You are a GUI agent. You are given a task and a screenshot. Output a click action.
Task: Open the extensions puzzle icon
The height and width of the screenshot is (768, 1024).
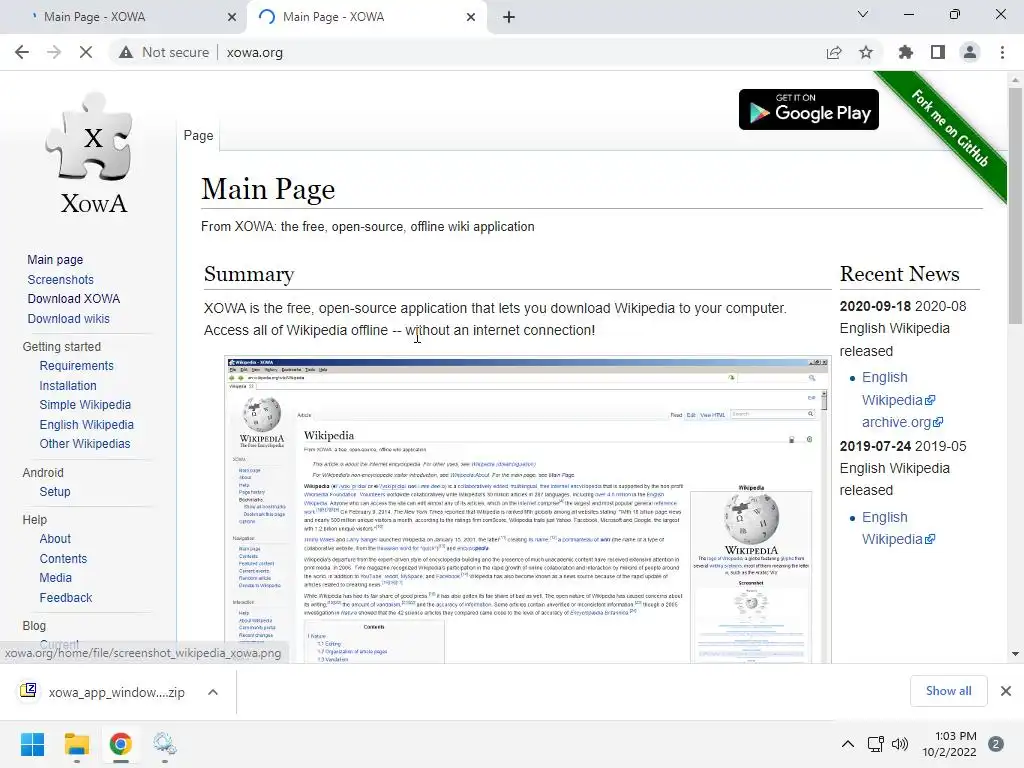[x=906, y=52]
